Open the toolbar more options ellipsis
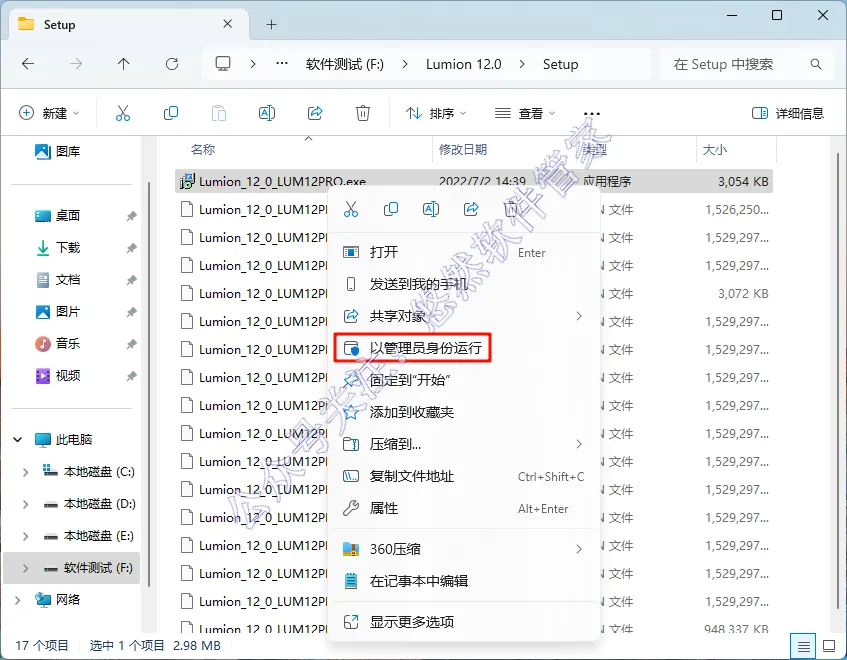 [x=592, y=113]
